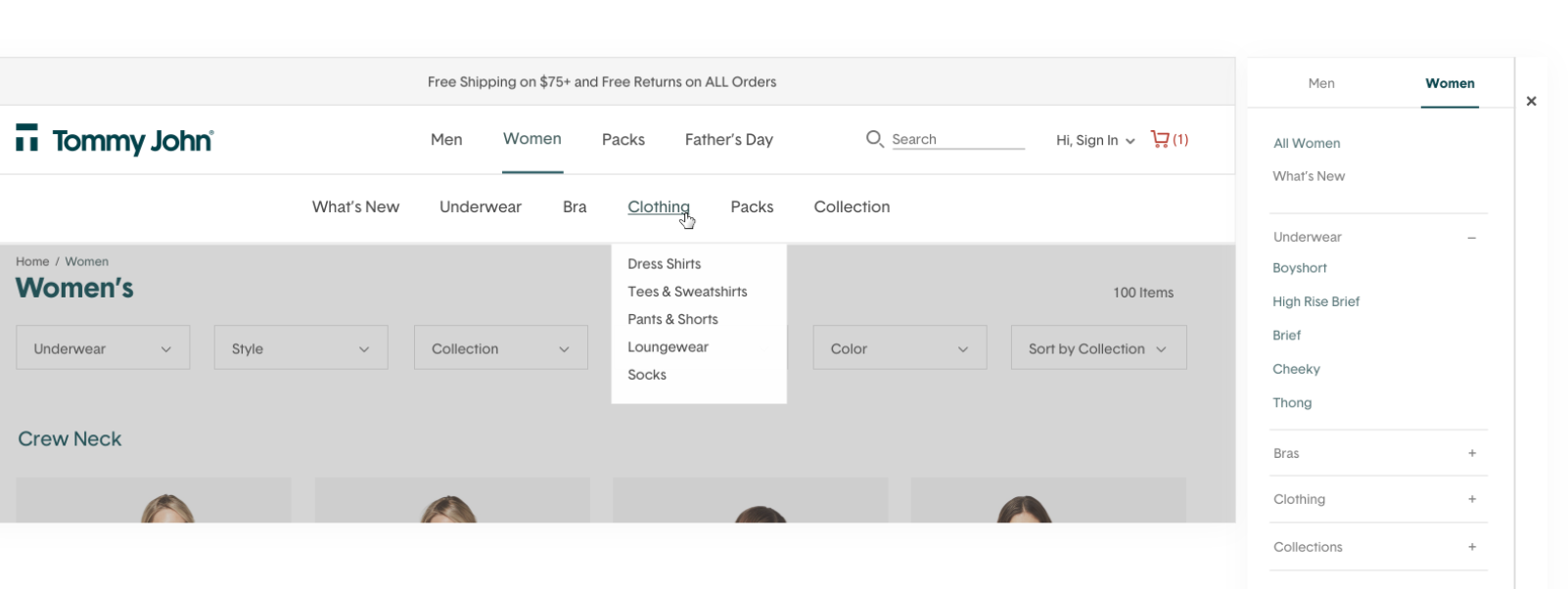Viewport: 1568px width, 589px height.
Task: Open the Style filter dropdown
Action: pos(300,347)
